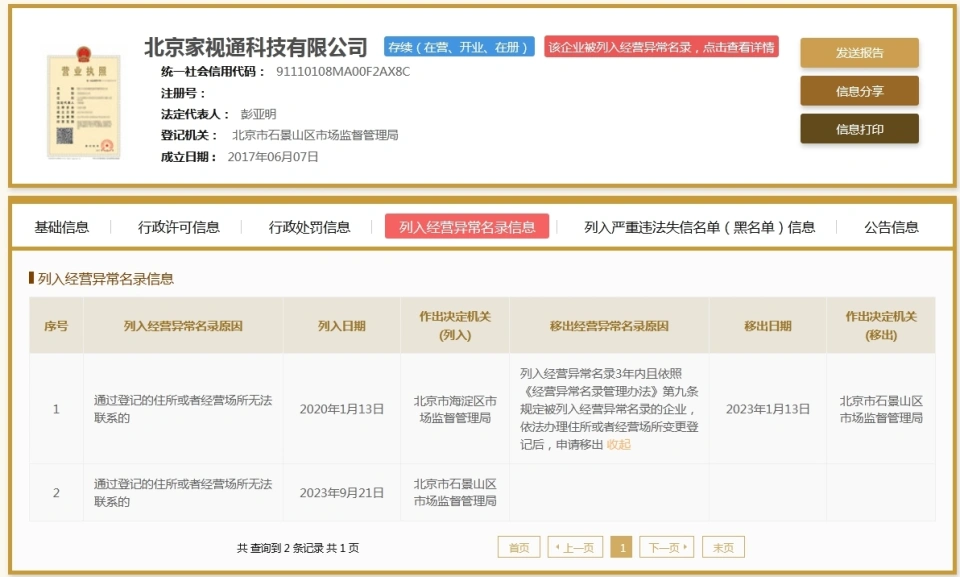Click the 移出经营异常名录原因 column header
Viewport: 960px width, 577px height.
click(609, 326)
